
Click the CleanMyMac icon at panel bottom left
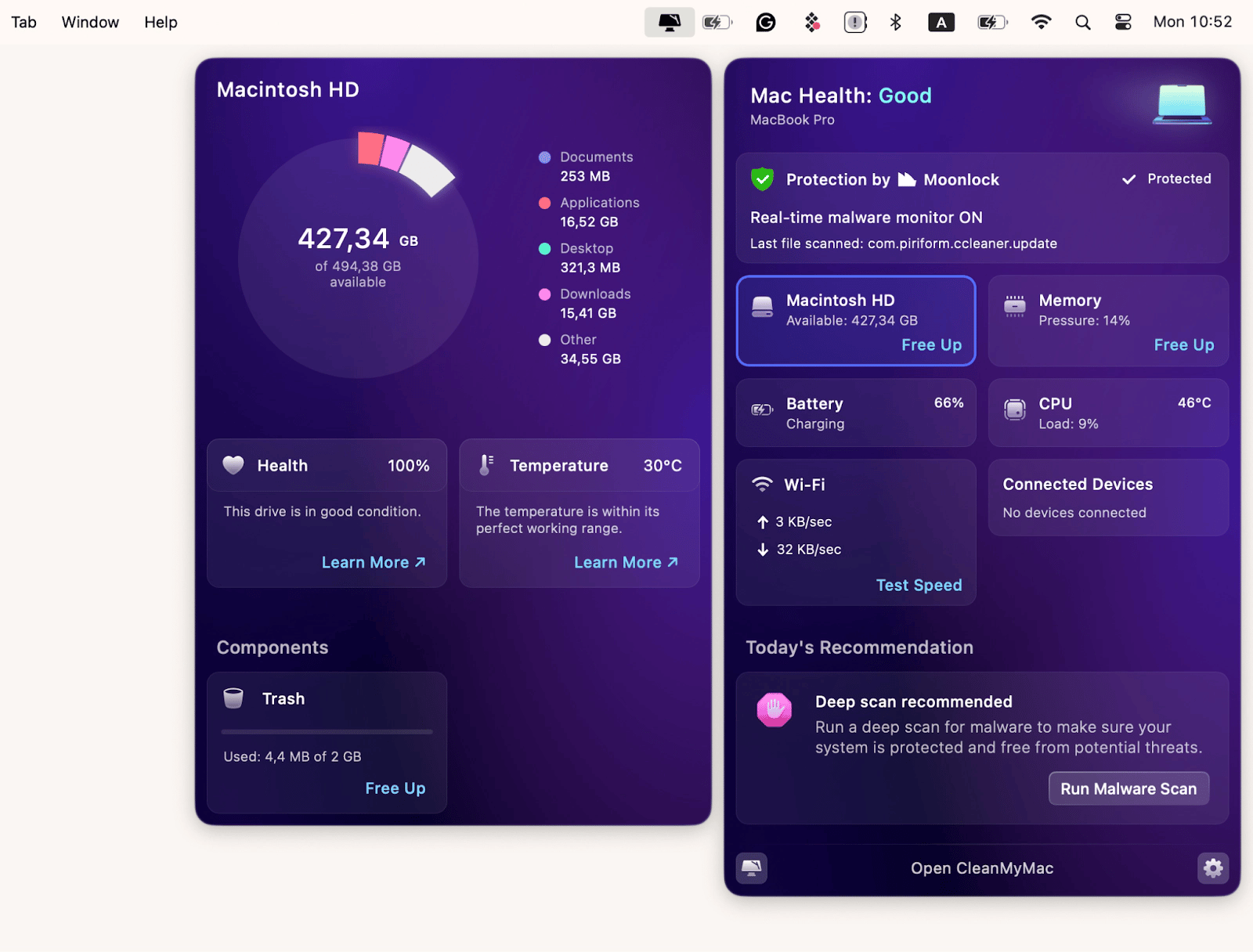point(752,867)
